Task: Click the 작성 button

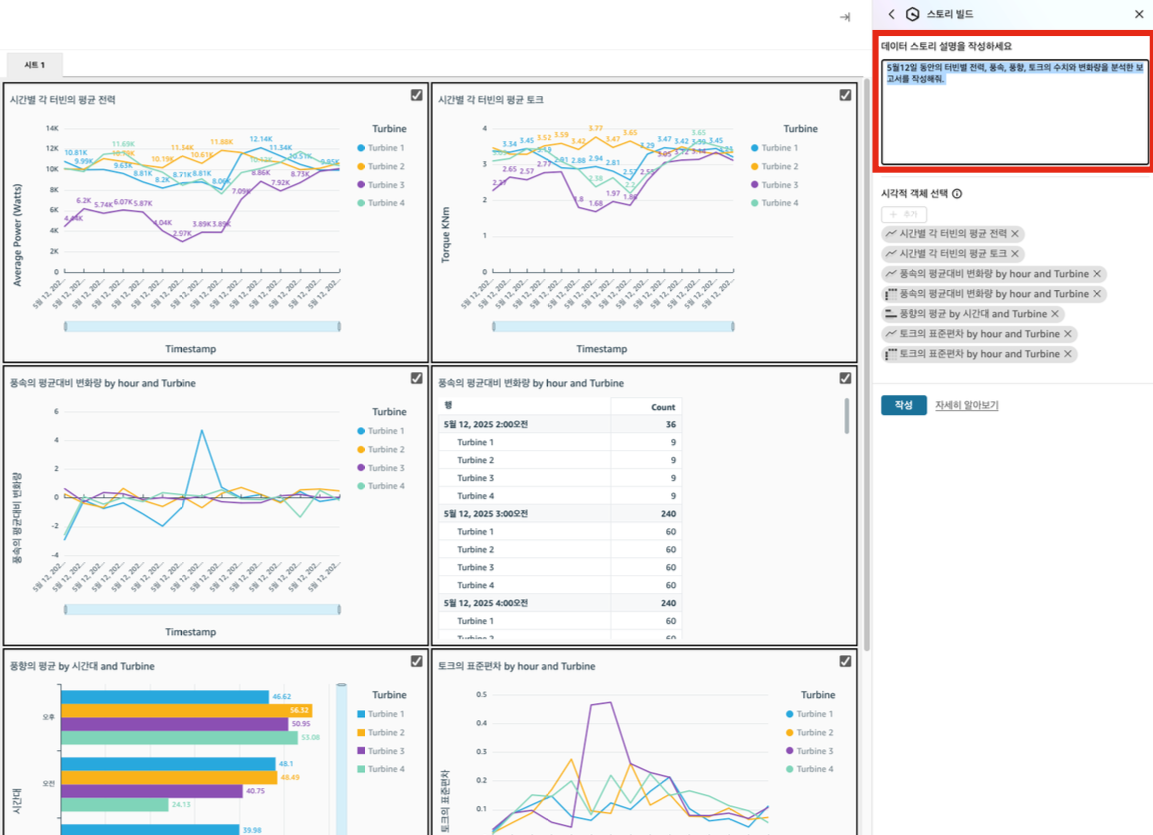Action: 904,405
